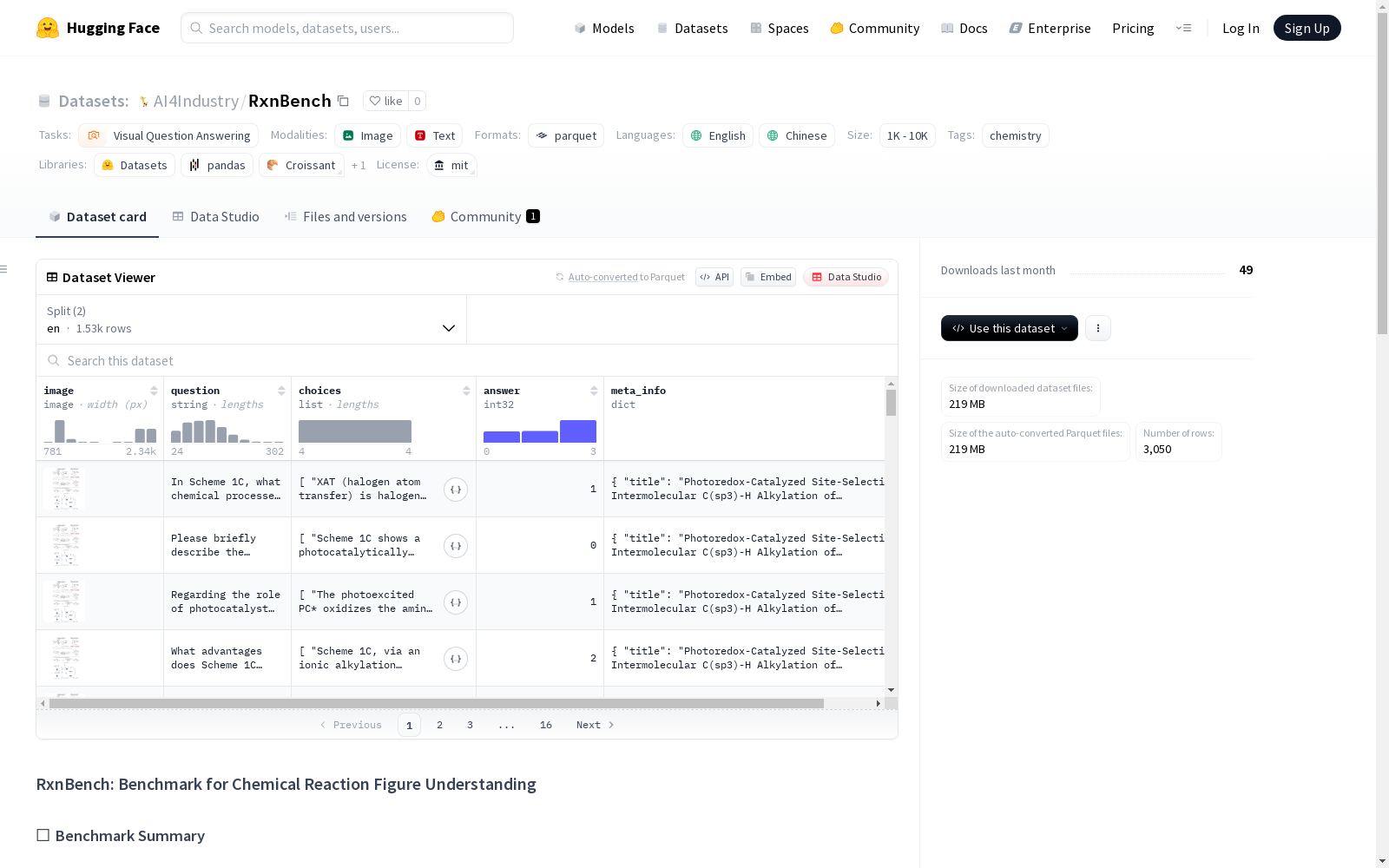1389x868 pixels.
Task: Open more options next to Use this dataset
Action: click(1098, 328)
